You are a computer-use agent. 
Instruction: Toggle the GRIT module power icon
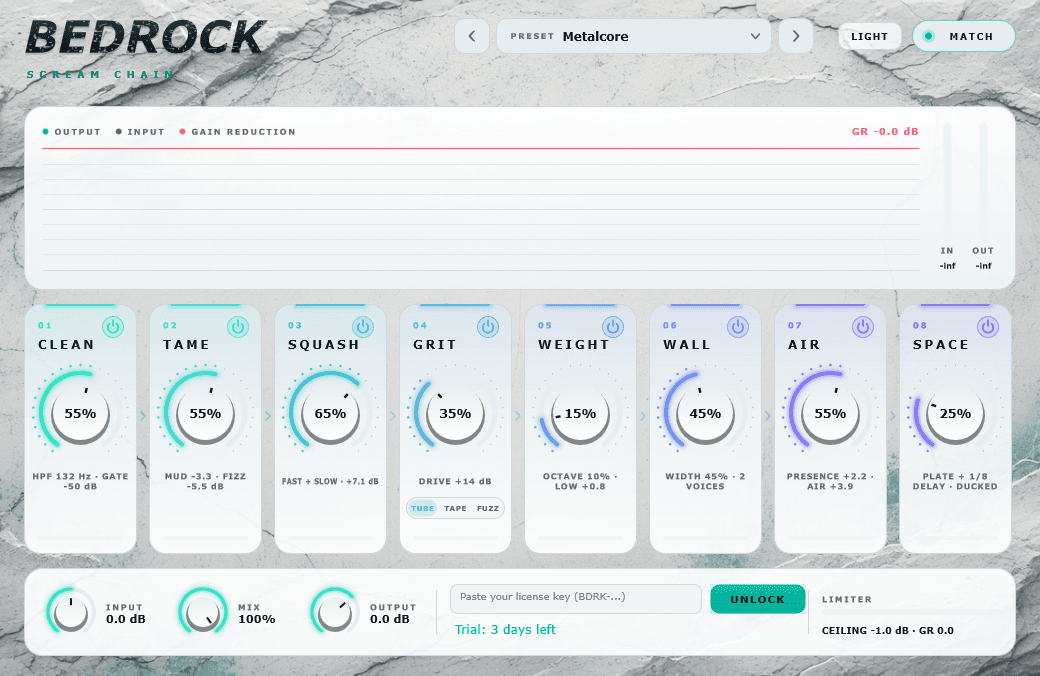click(x=488, y=326)
